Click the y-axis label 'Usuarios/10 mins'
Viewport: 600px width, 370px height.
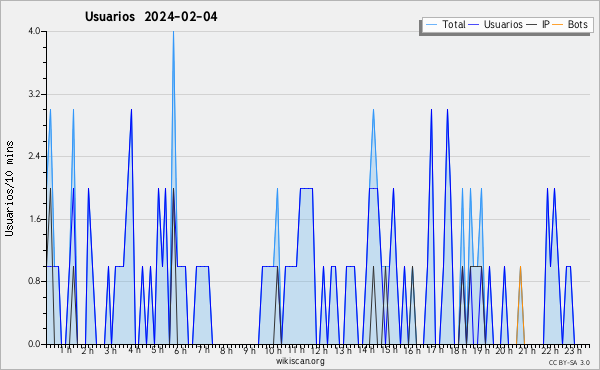(x=9, y=189)
